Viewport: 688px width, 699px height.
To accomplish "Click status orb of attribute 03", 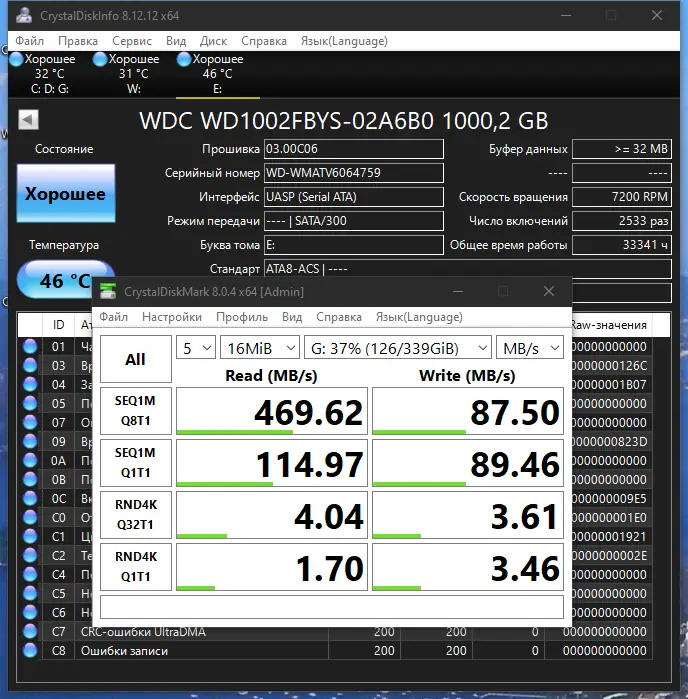I will (30, 366).
